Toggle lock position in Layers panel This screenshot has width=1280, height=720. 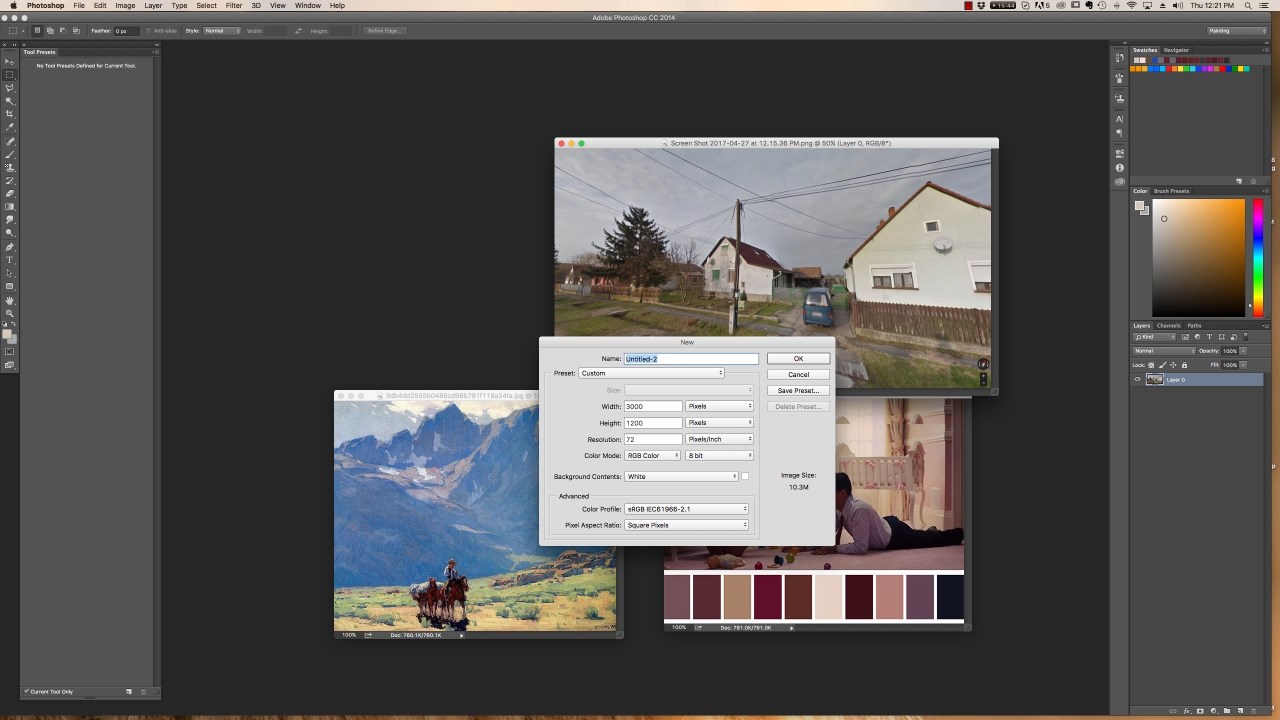point(1173,365)
